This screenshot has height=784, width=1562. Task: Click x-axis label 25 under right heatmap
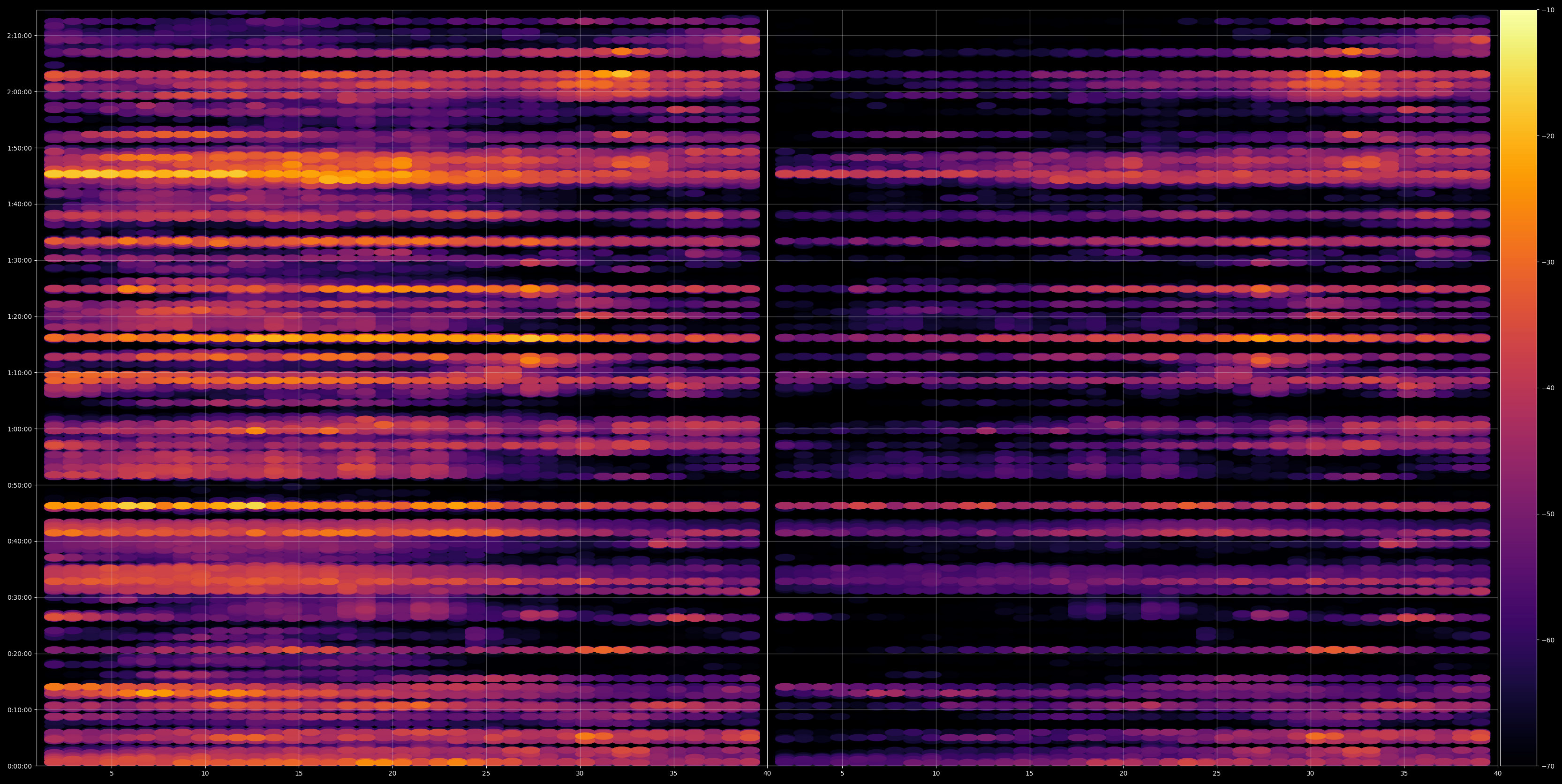tap(1217, 774)
